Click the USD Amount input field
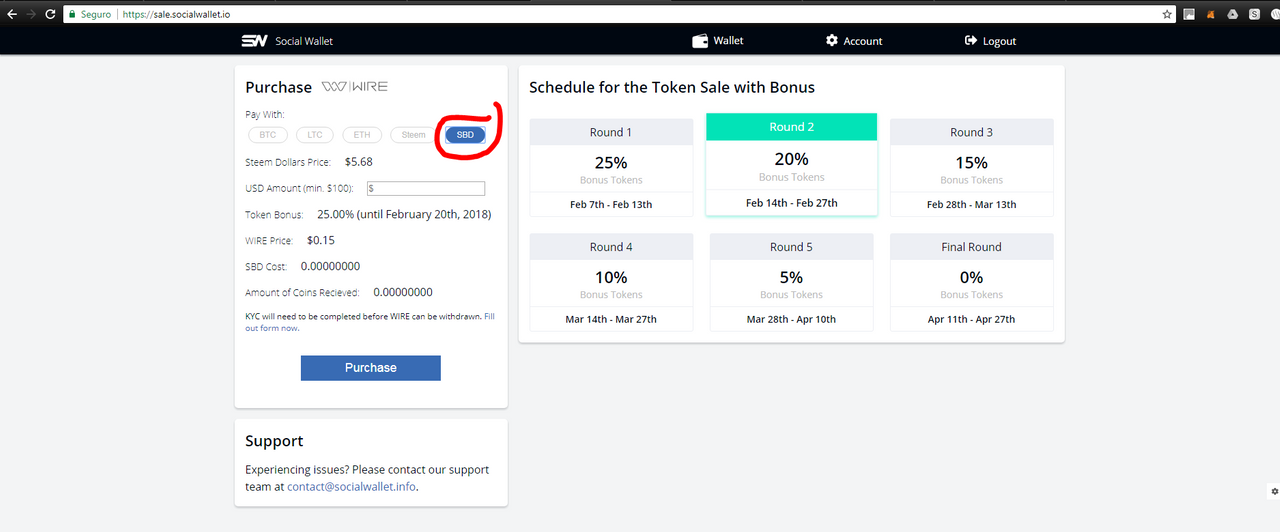Viewport: 1280px width, 532px height. tap(425, 188)
